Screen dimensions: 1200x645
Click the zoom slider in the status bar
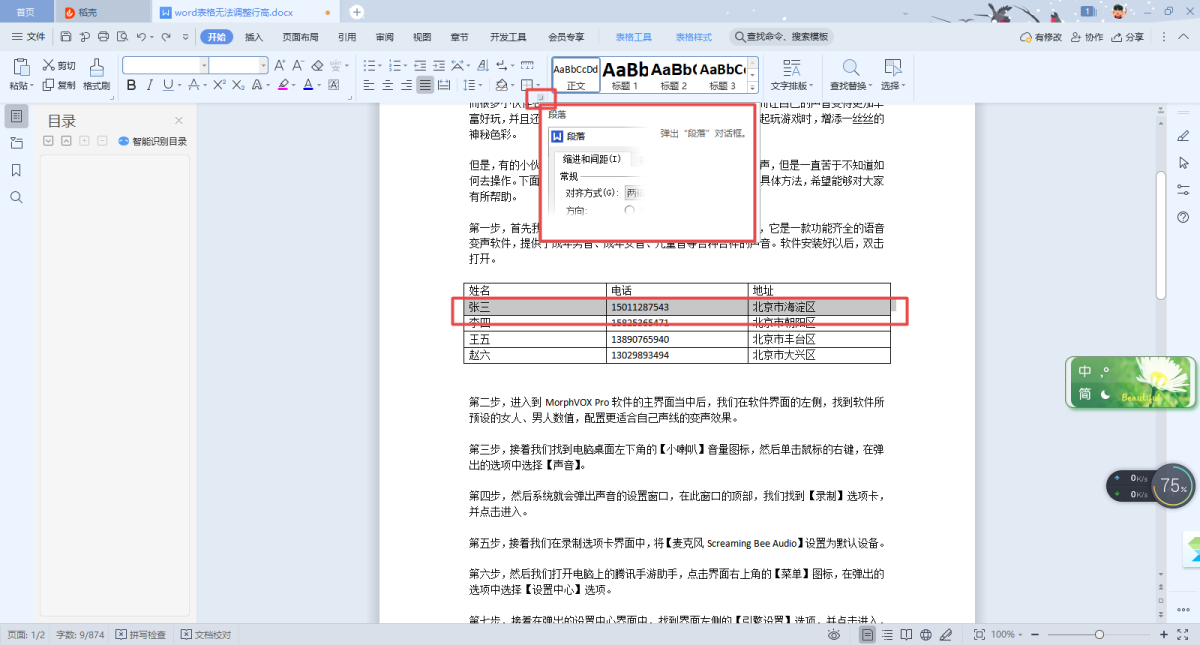(1099, 634)
